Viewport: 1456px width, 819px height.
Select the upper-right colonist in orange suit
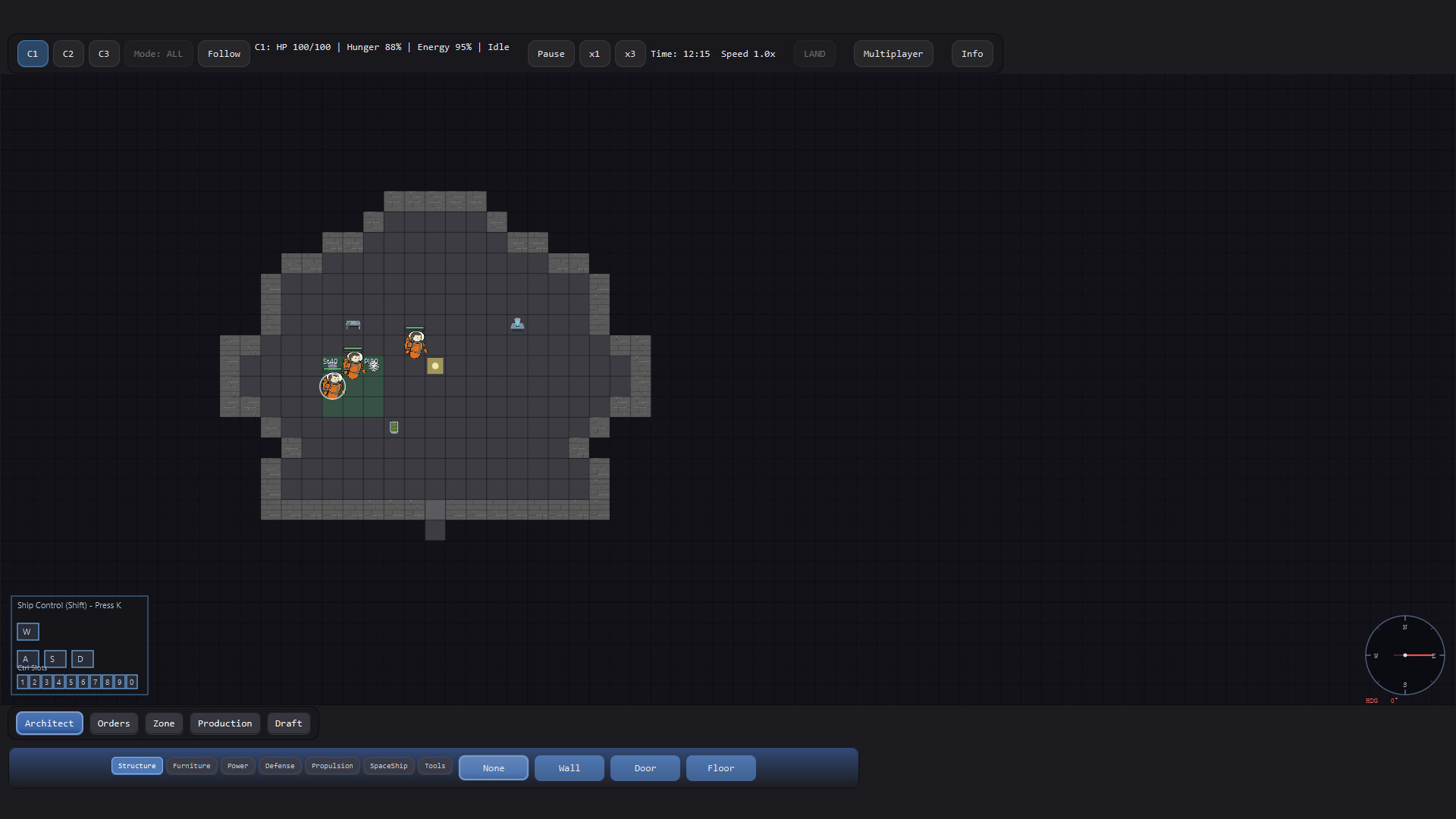click(415, 345)
